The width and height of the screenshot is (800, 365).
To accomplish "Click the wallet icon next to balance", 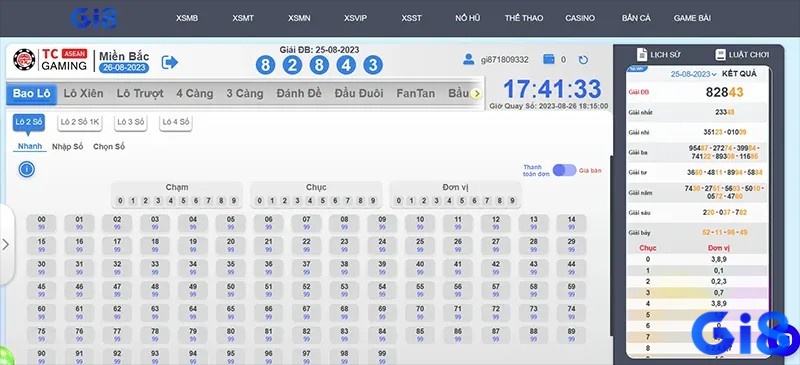I will (x=549, y=59).
